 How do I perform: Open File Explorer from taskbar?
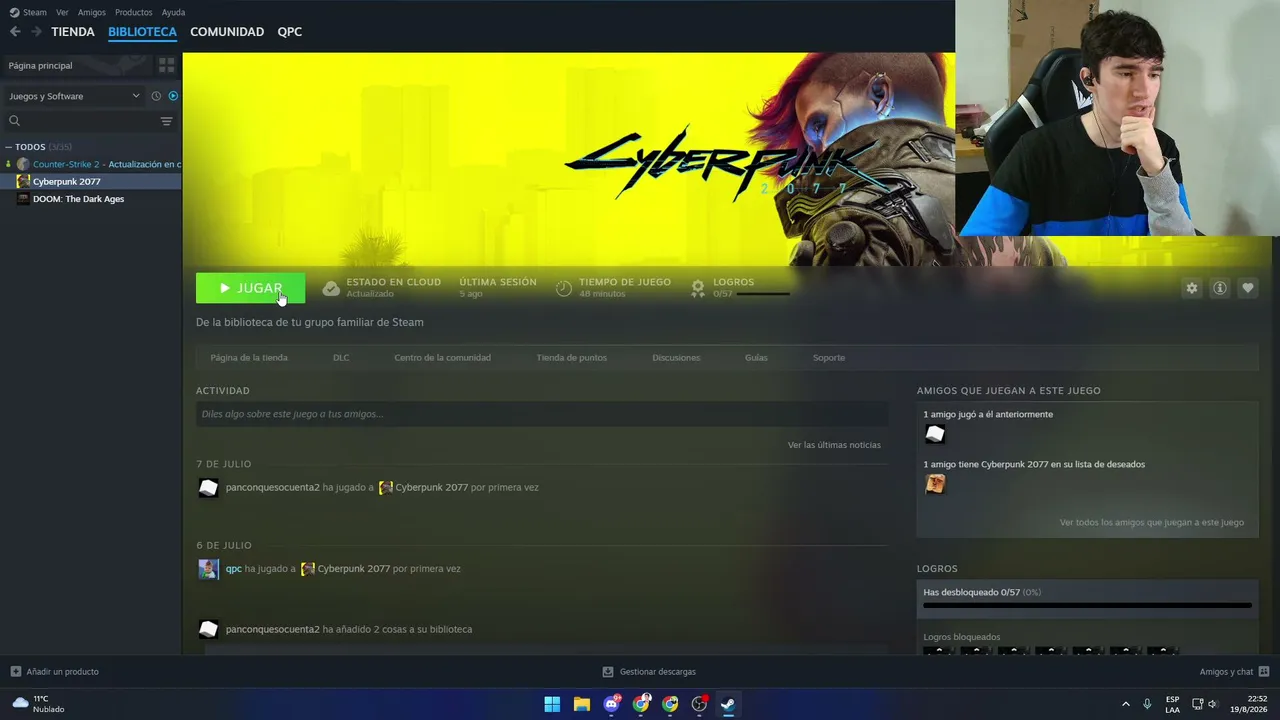[x=581, y=704]
